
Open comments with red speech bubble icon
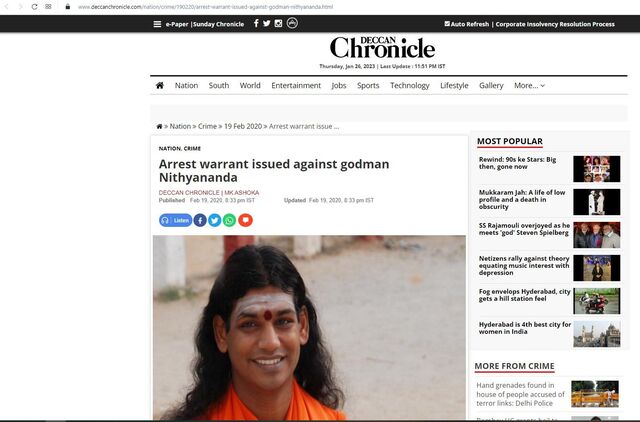click(x=245, y=220)
